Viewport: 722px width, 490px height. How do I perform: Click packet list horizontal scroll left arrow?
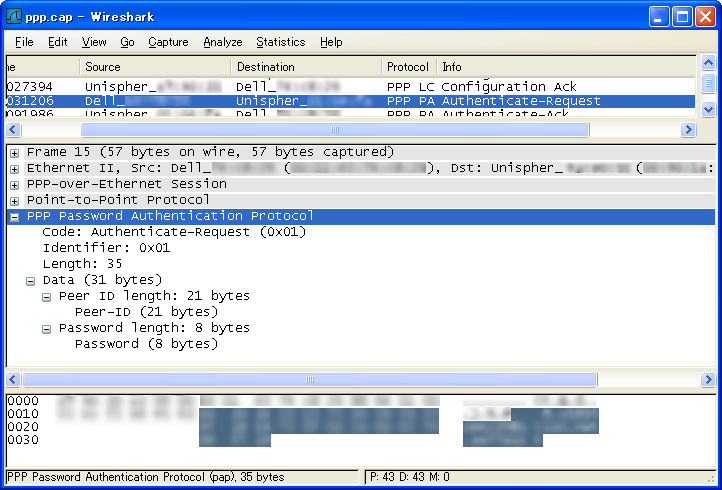(13, 130)
